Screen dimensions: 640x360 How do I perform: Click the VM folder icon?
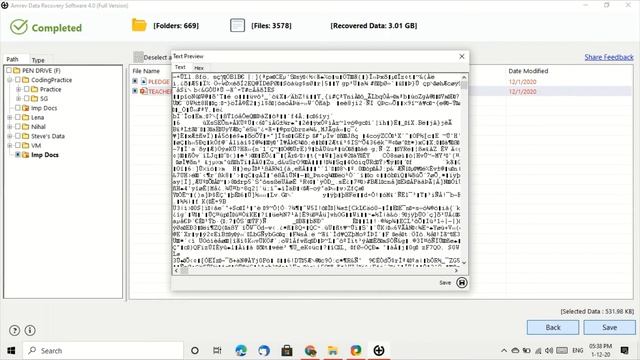point(26,145)
